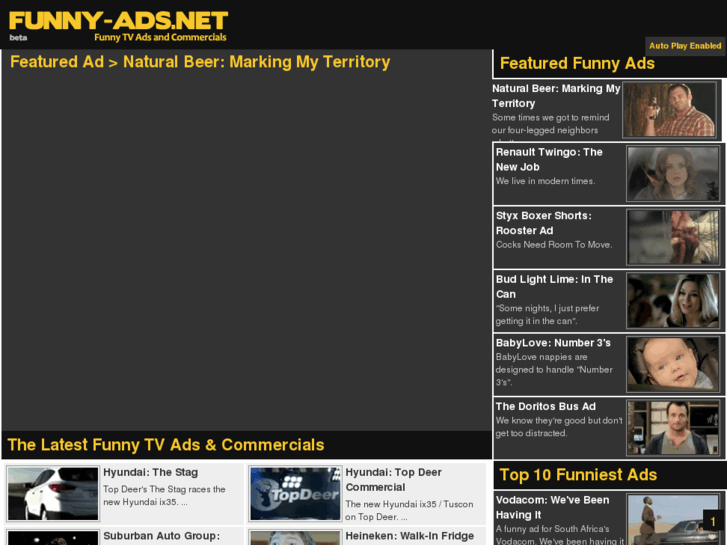Viewport: 727px width, 545px height.
Task: Click 'Cocks Need Room To Move.' description
Action: tap(554, 244)
